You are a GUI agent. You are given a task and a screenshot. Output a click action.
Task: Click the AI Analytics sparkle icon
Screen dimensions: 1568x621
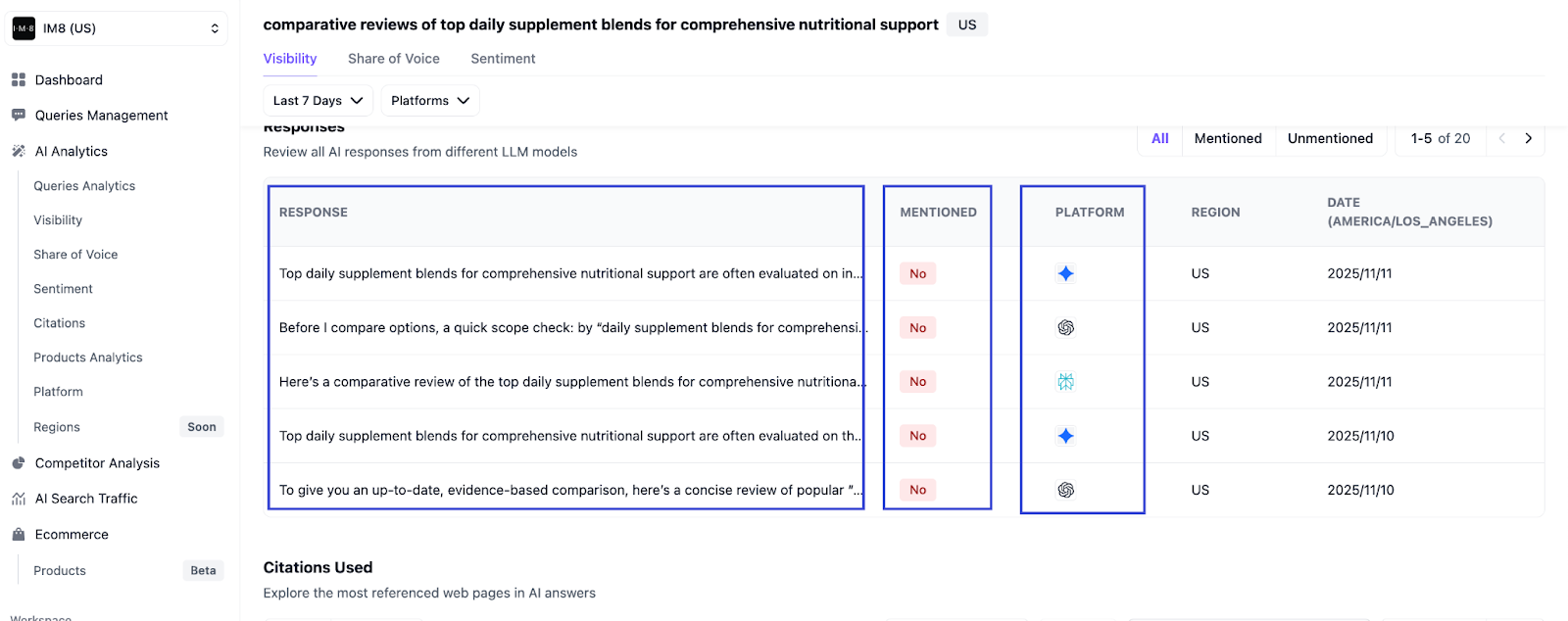(19, 152)
